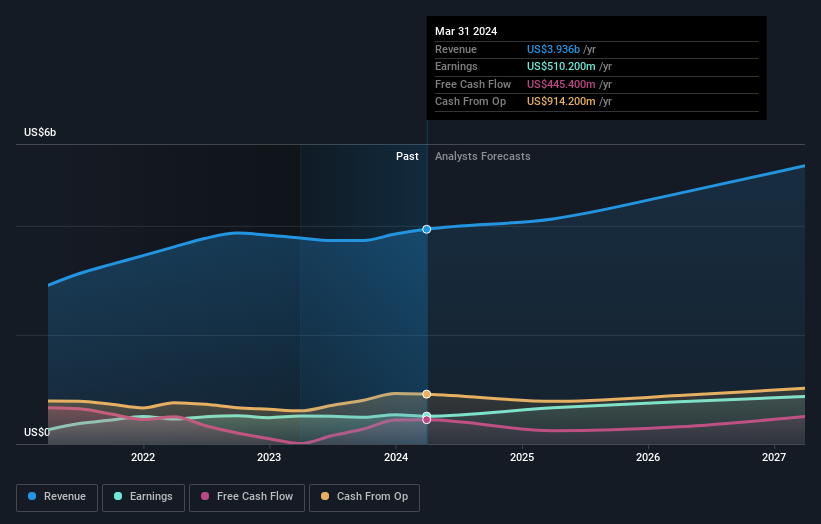Screen dimensions: 821x524
Task: Toggle the Revenue legend button
Action: [x=57, y=497]
